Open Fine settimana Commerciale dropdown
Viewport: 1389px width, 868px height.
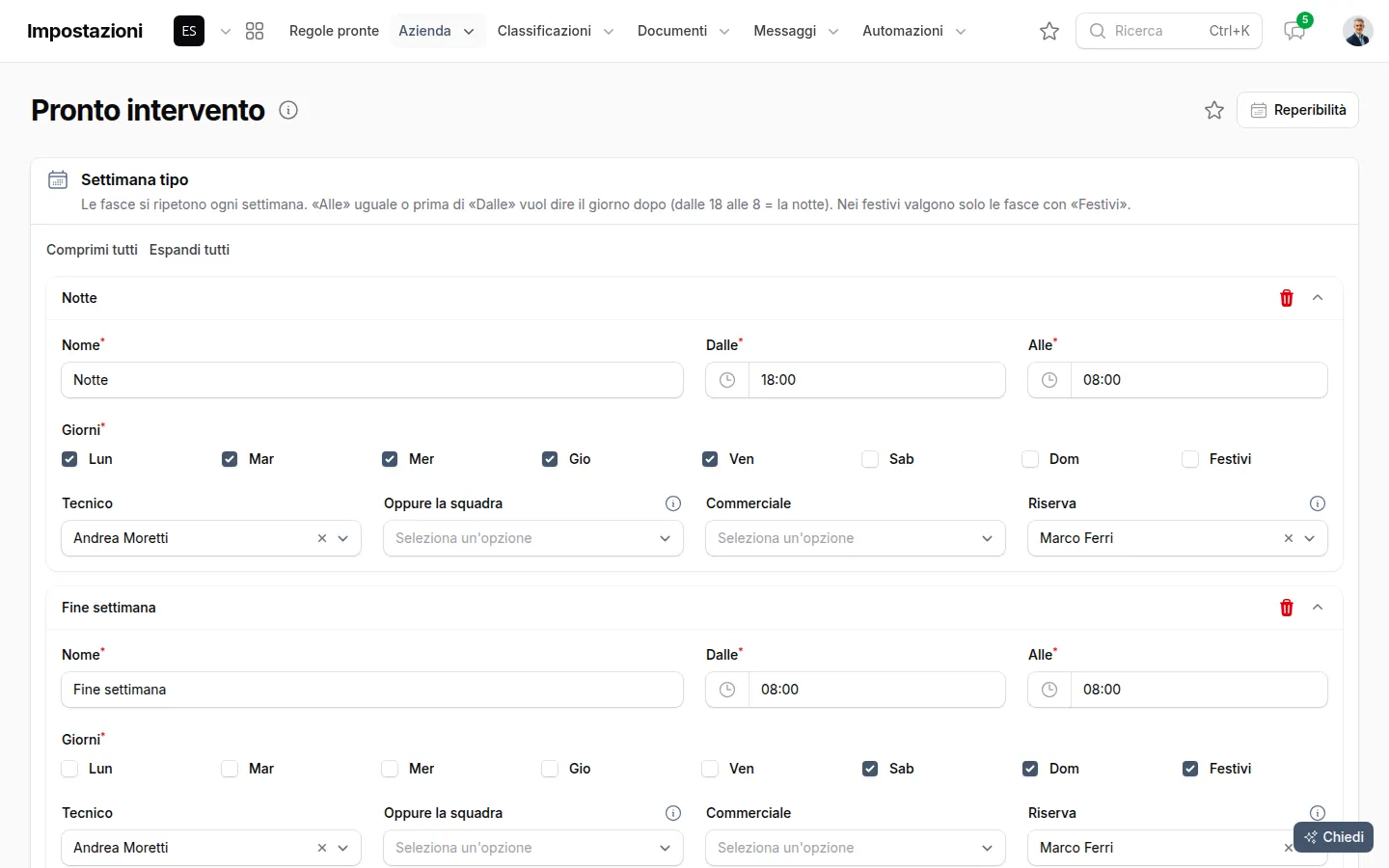[856, 848]
